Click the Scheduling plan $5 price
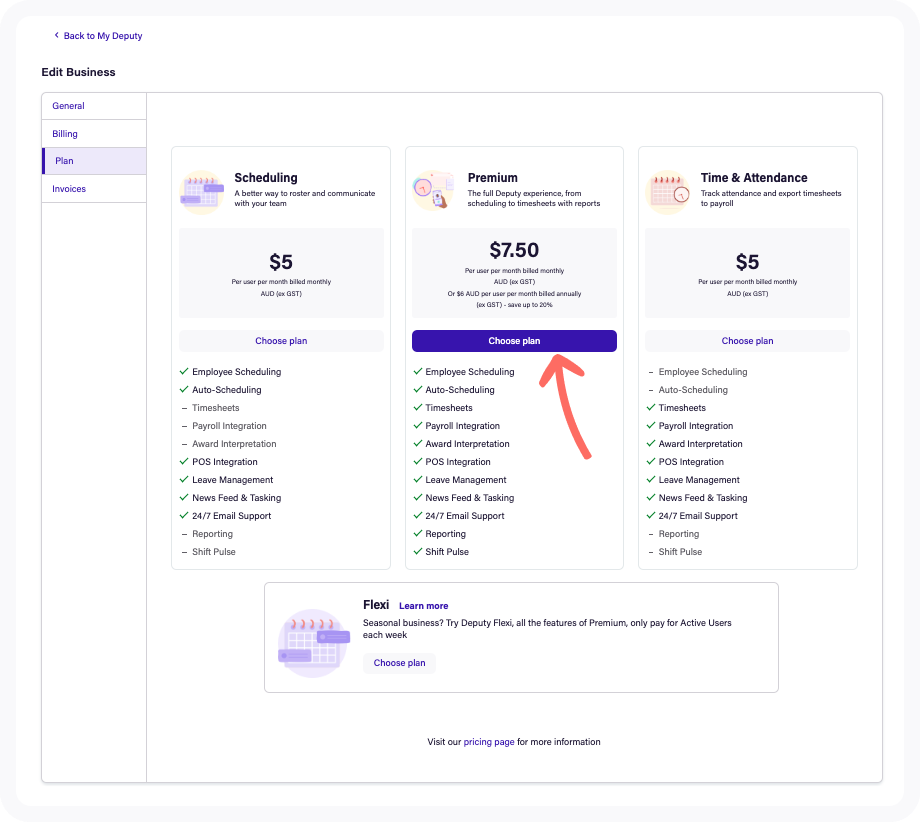Screen dimensions: 920x822 click(x=281, y=262)
